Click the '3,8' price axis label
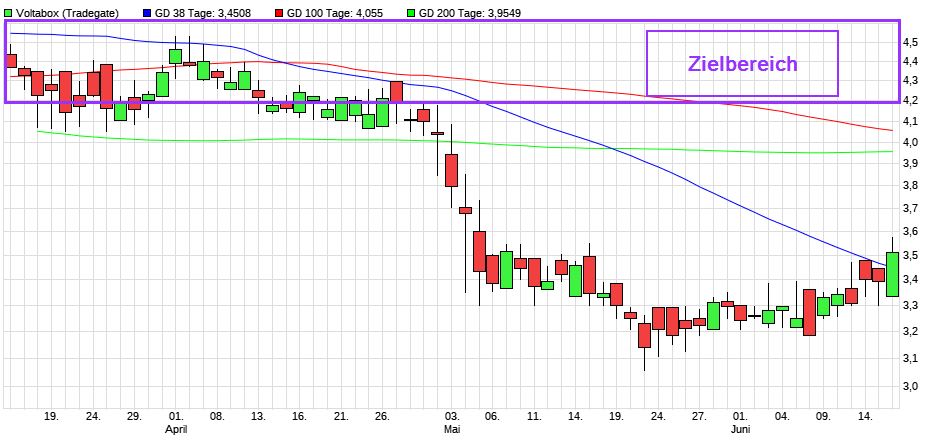Viewport: 938px width, 441px height. [911, 185]
